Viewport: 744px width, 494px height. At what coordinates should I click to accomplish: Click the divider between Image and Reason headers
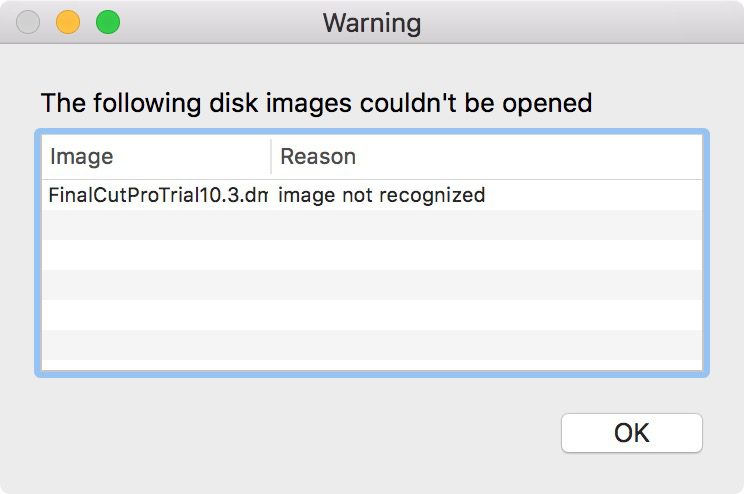pyautogui.click(x=271, y=157)
